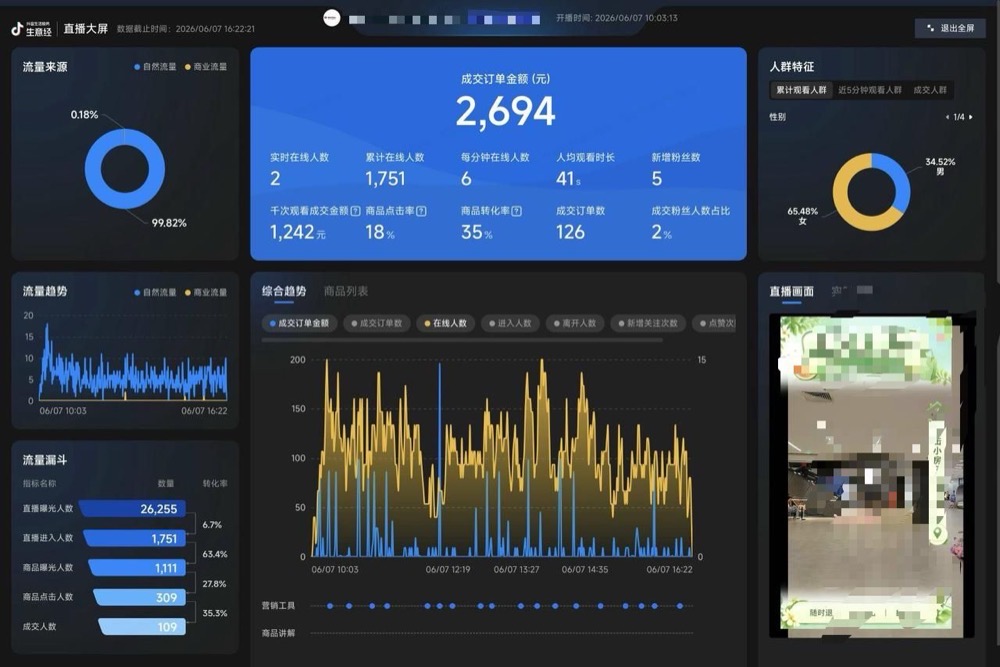1000x667 pixels.
Task: Select the 成交人群 tab
Action: coord(930,90)
